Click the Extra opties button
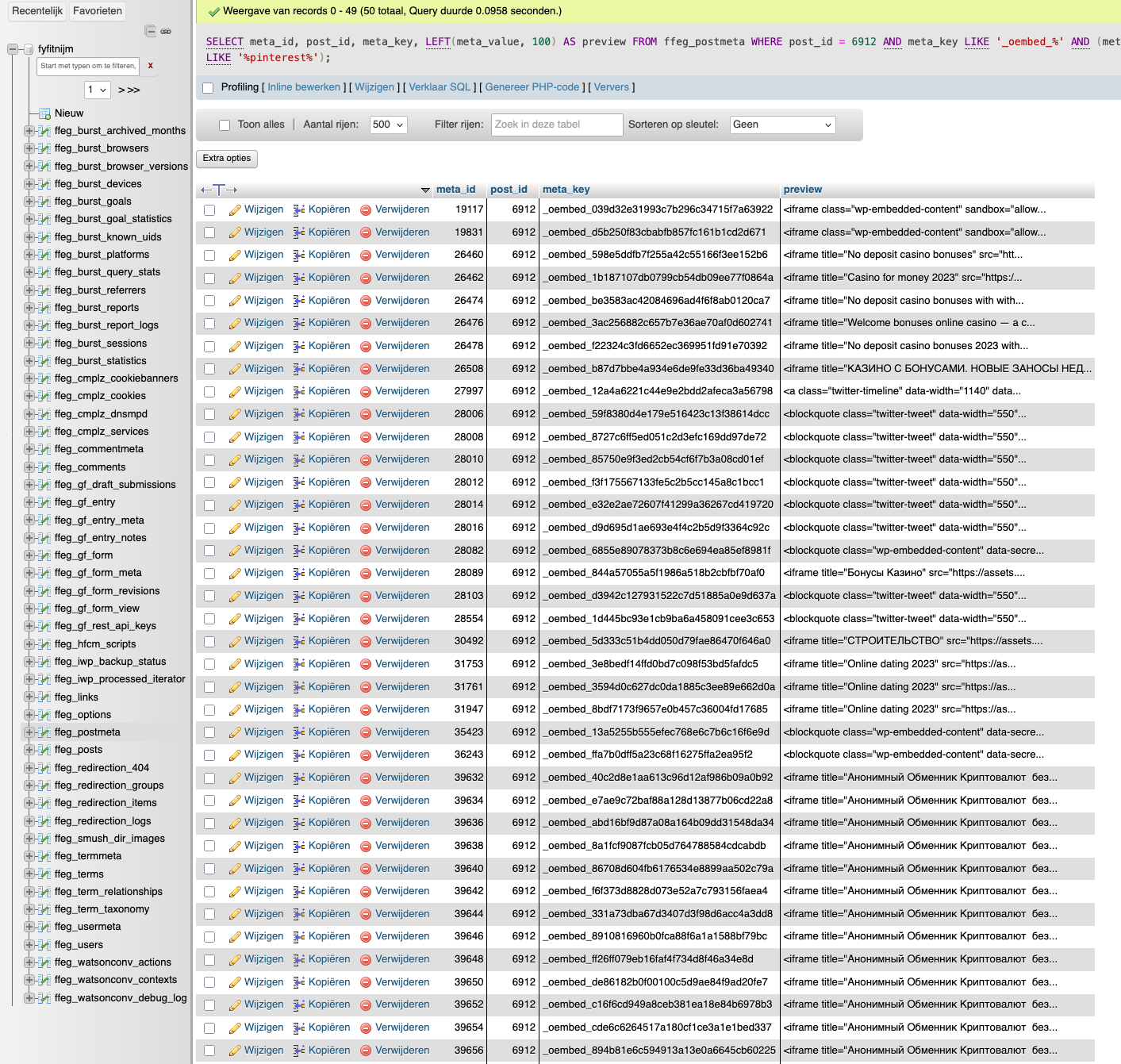This screenshot has width=1121, height=1064. [227, 159]
